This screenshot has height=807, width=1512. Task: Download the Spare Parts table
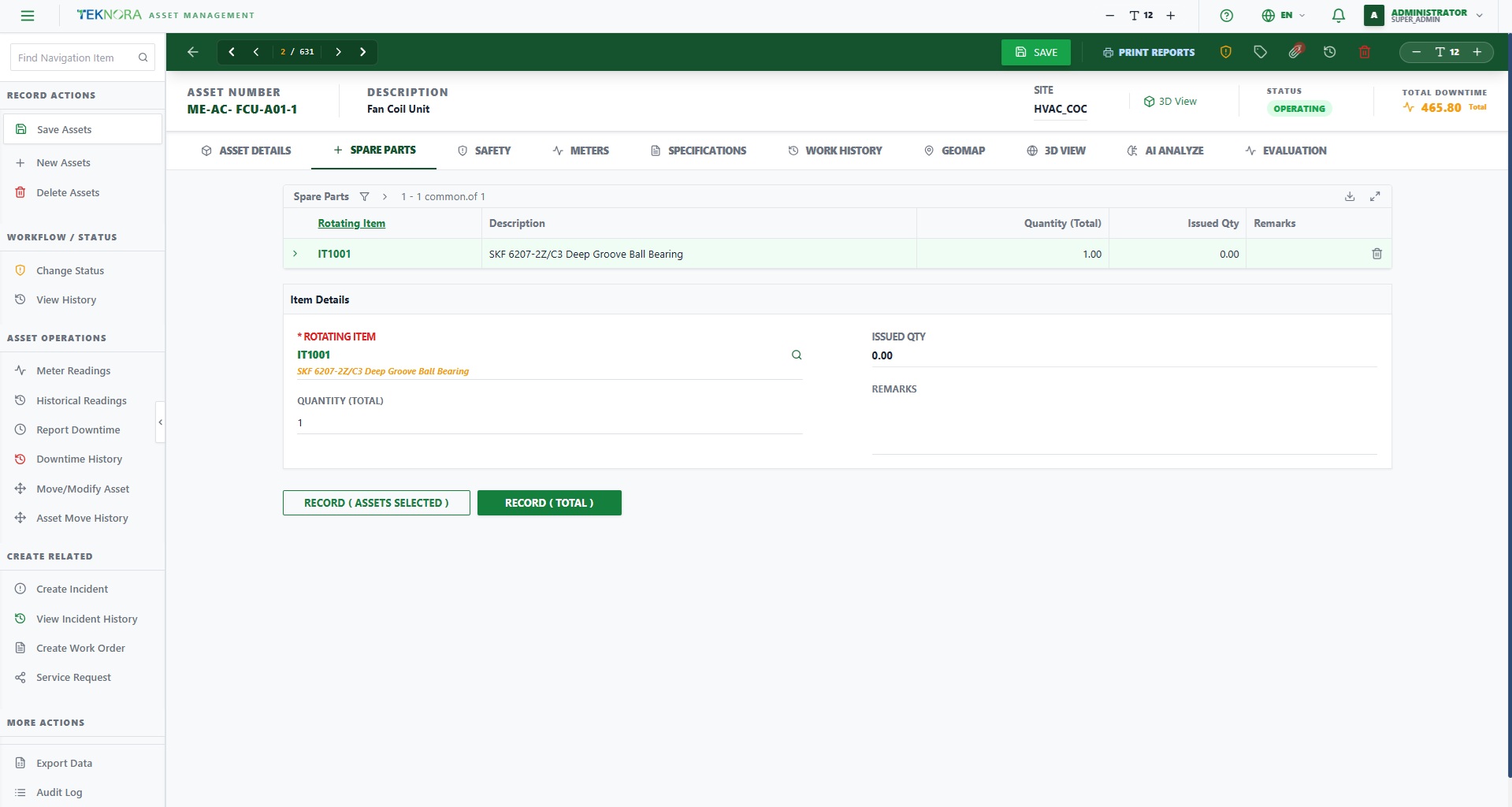[1350, 197]
